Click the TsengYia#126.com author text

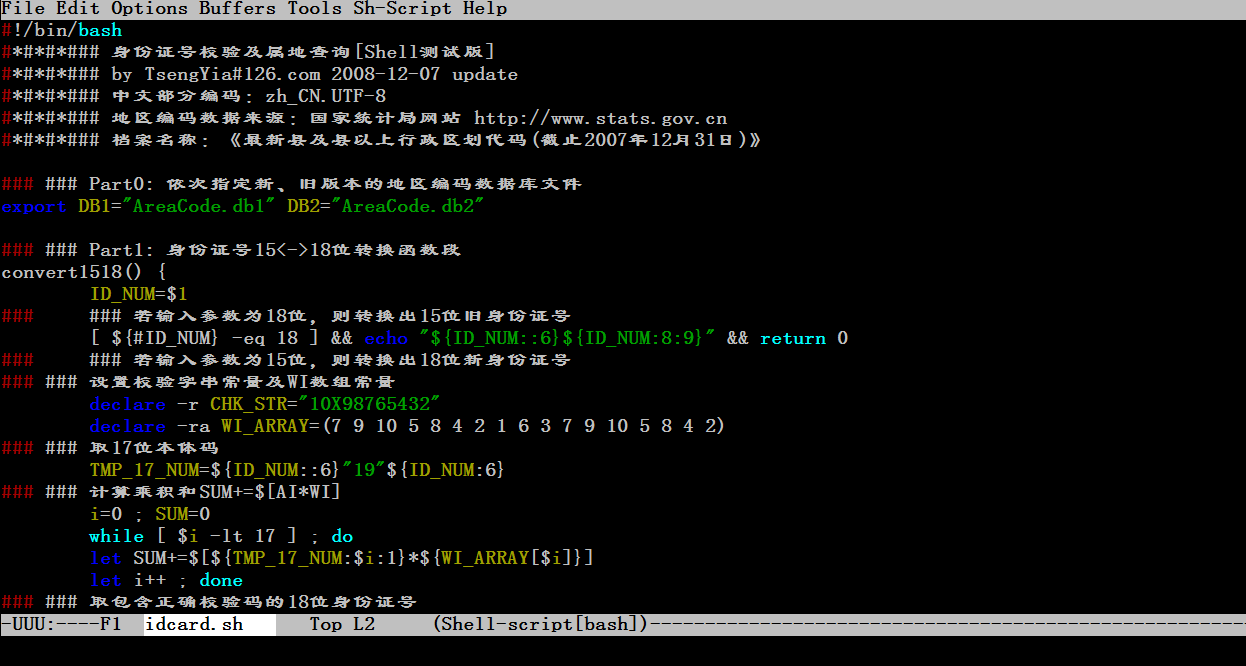pos(232,75)
